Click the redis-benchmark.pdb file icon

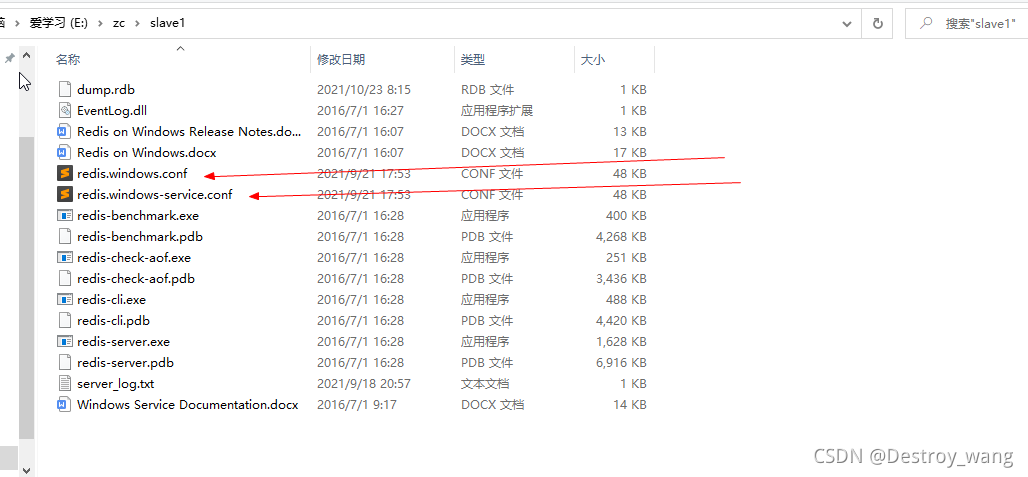[x=64, y=237]
